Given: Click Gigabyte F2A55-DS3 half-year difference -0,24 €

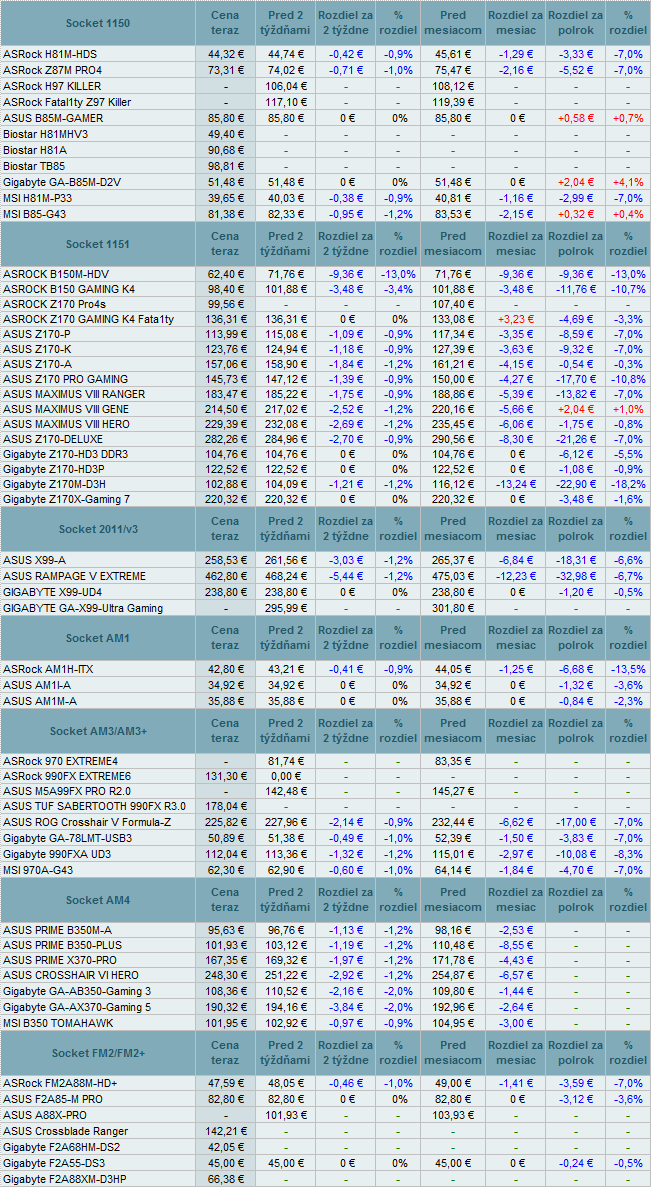Looking at the screenshot, I should [575, 1164].
